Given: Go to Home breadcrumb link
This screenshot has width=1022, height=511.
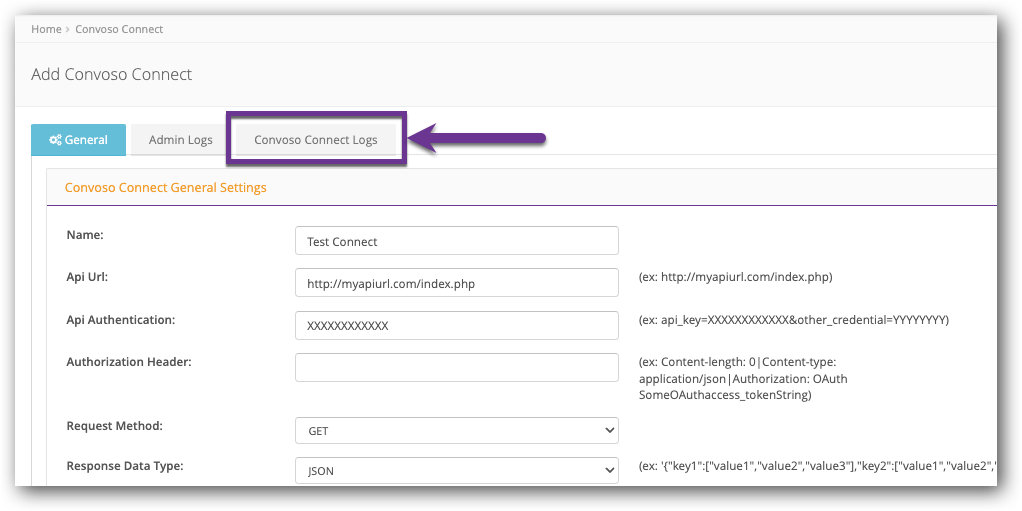Looking at the screenshot, I should tap(46, 29).
